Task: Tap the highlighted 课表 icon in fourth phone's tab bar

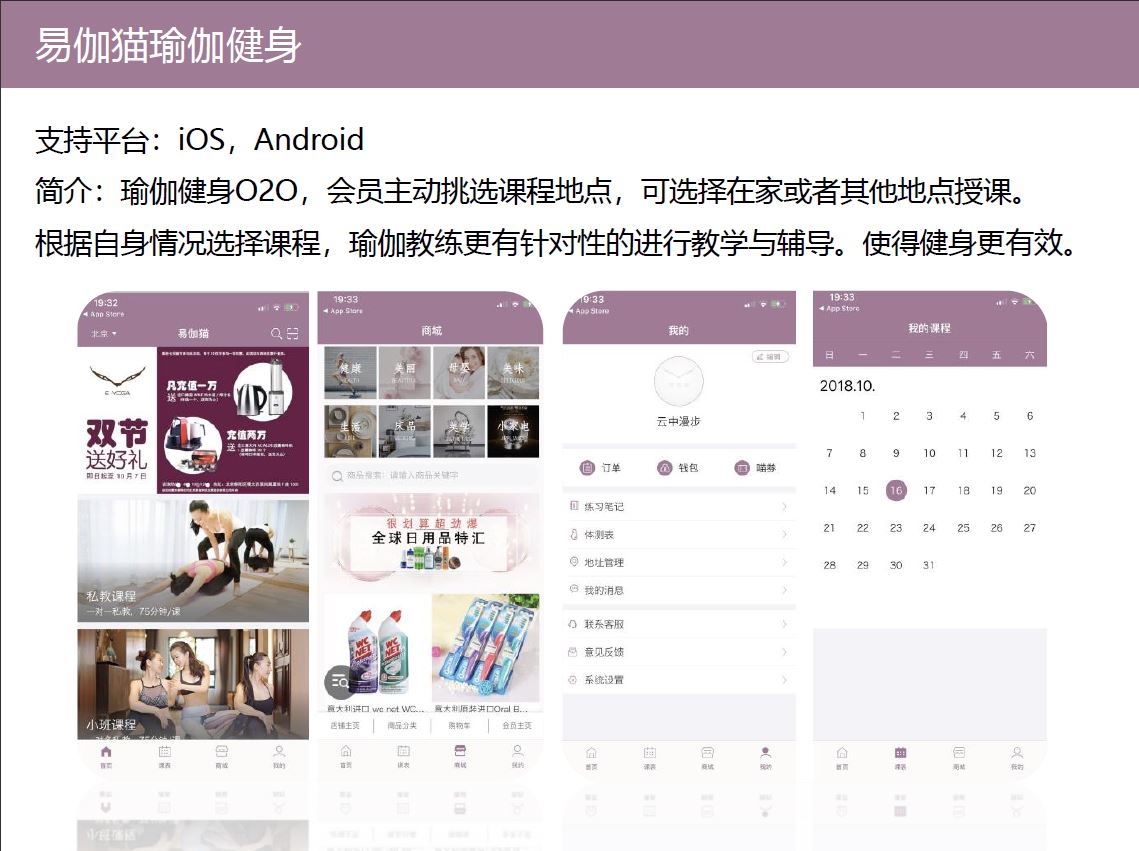Action: click(900, 753)
